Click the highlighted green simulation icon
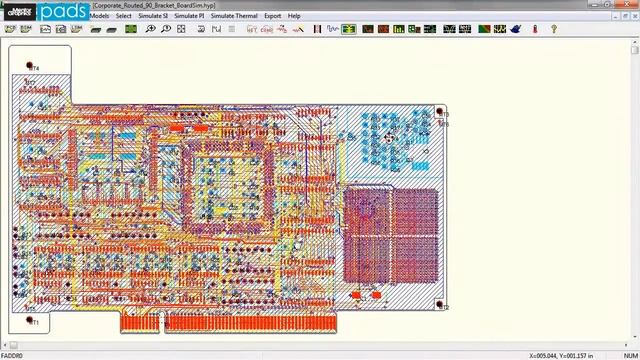 point(349,29)
